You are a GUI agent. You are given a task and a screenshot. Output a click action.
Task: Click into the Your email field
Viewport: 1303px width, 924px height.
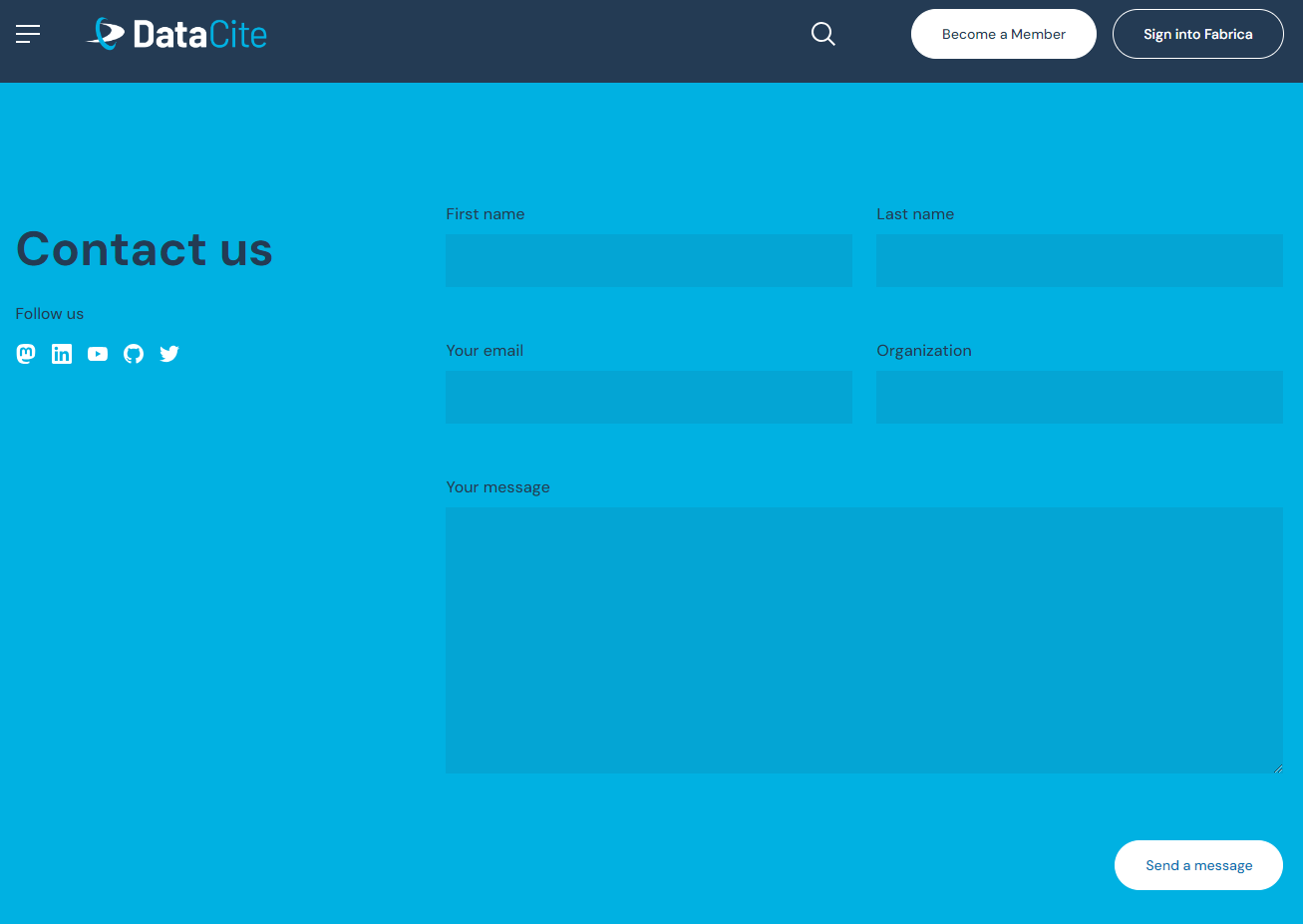[648, 397]
